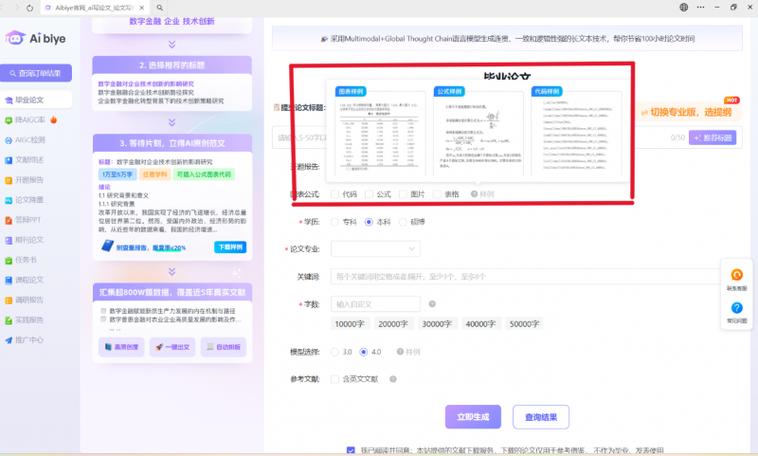Click the 下载样例 button in step 3 card
This screenshot has height=456, width=758.
click(x=230, y=247)
